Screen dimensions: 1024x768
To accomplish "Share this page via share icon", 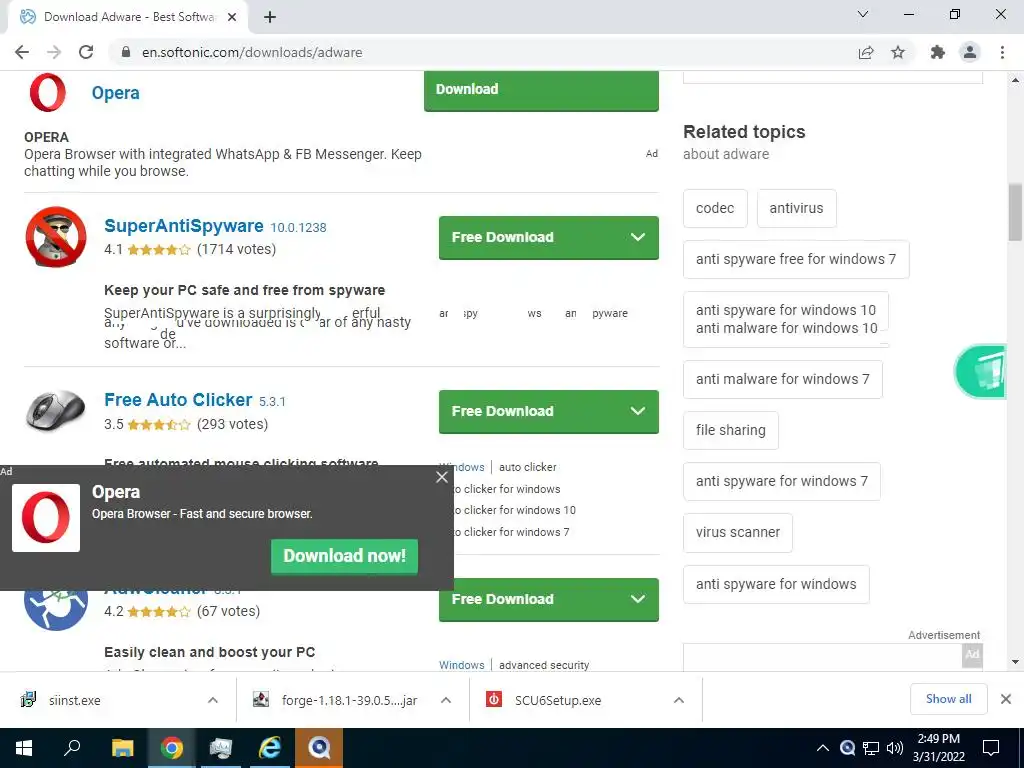I will (x=866, y=52).
